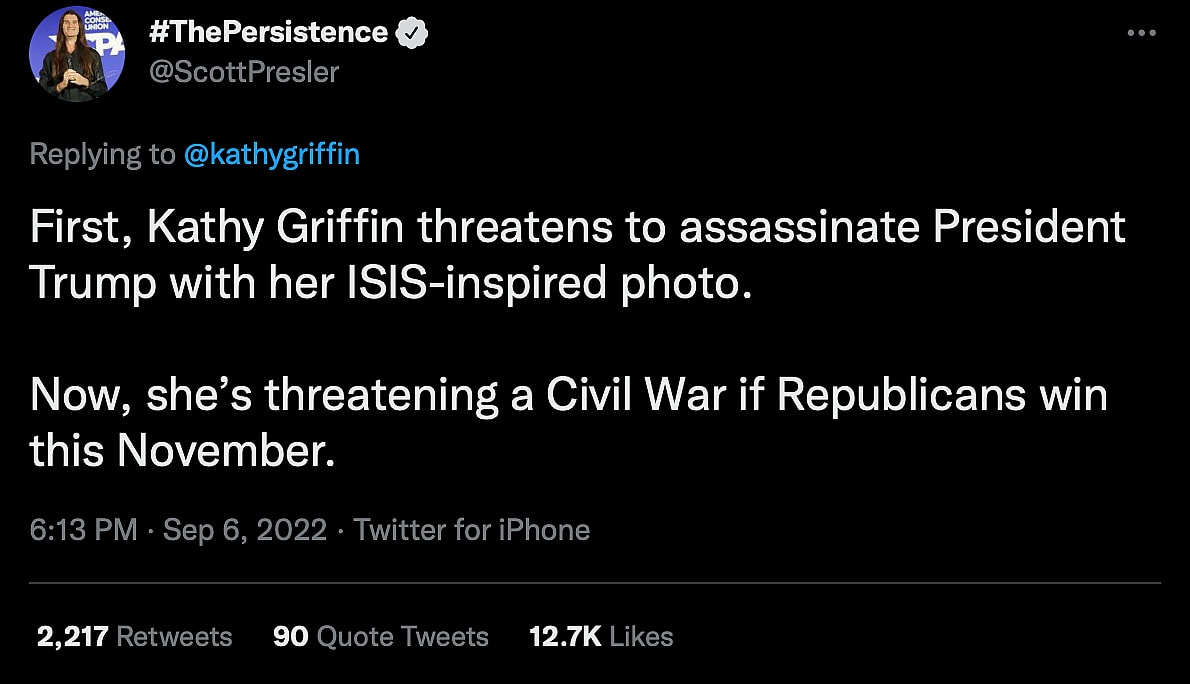
Task: Open the list labeled 'Retweets'
Action: click(174, 637)
